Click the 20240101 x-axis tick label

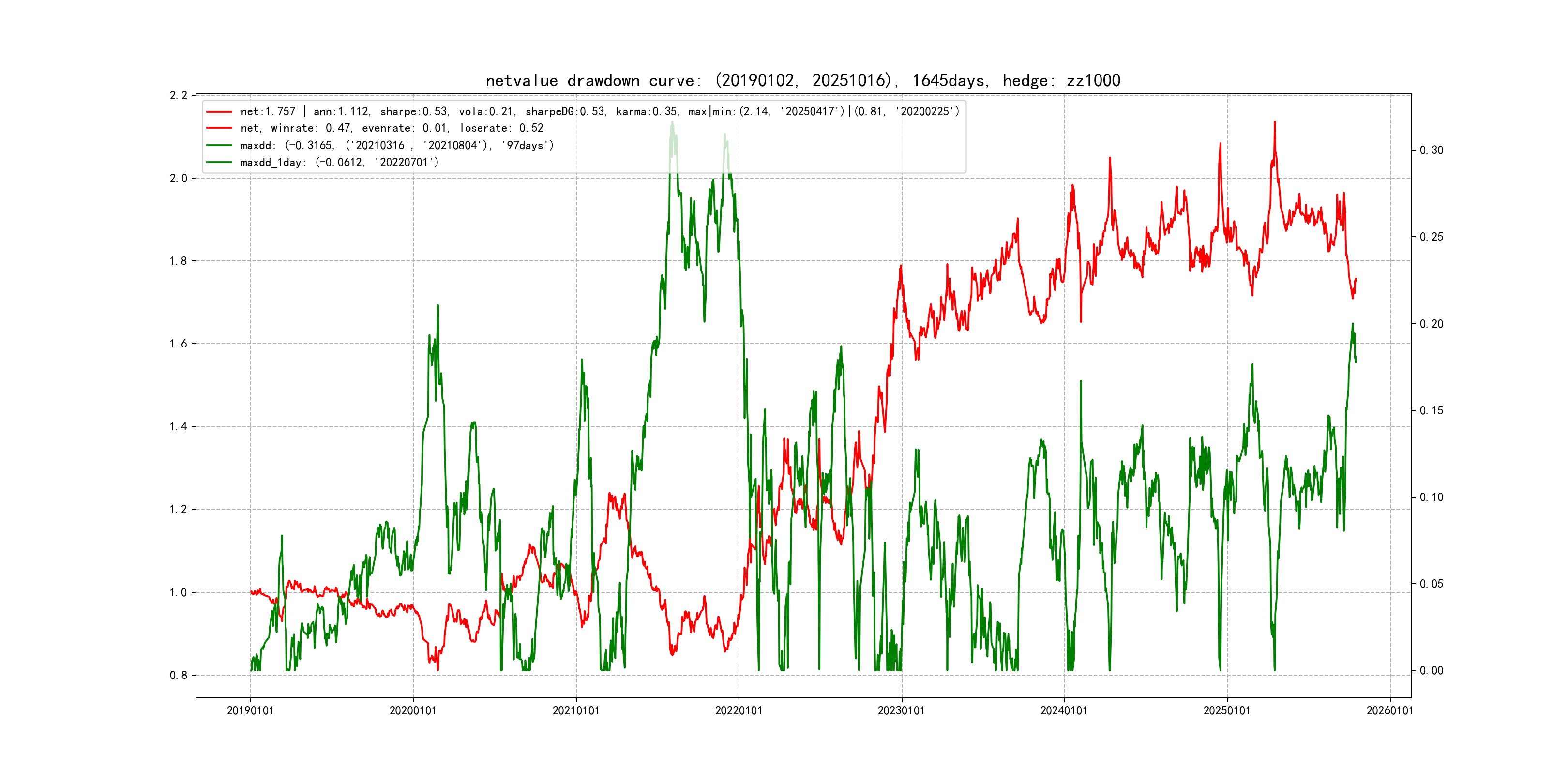pos(1063,710)
